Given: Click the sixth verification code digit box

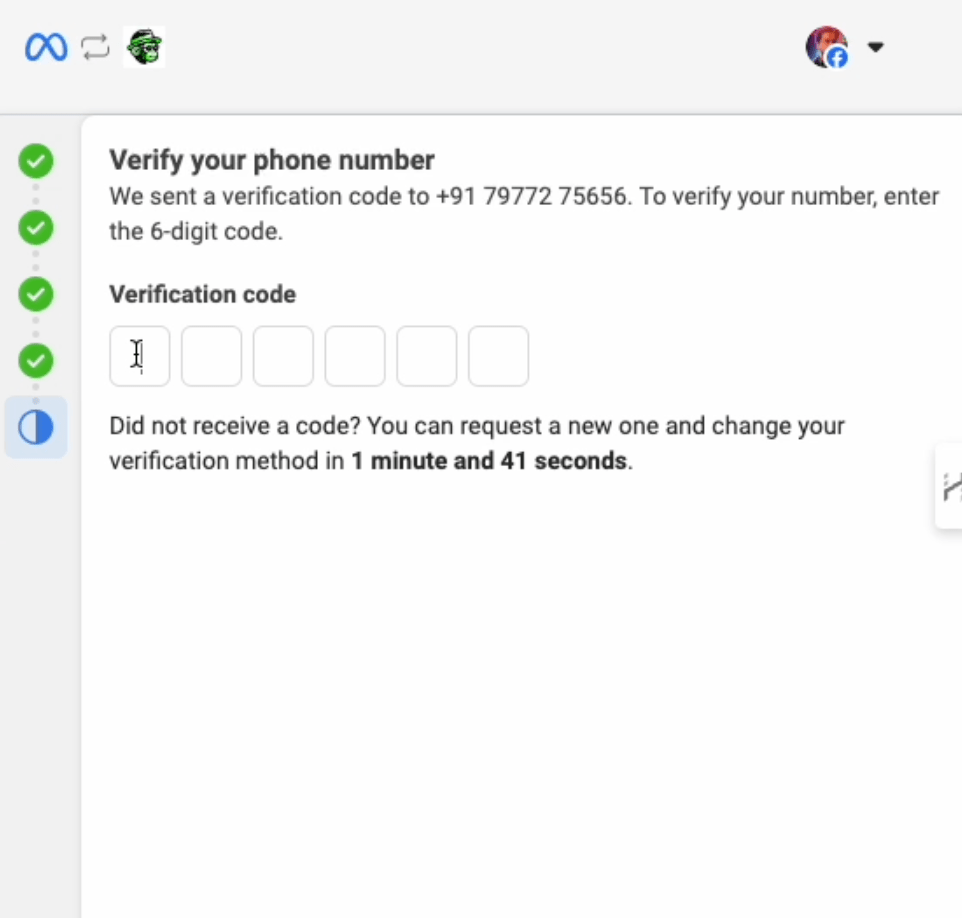Looking at the screenshot, I should [x=498, y=356].
